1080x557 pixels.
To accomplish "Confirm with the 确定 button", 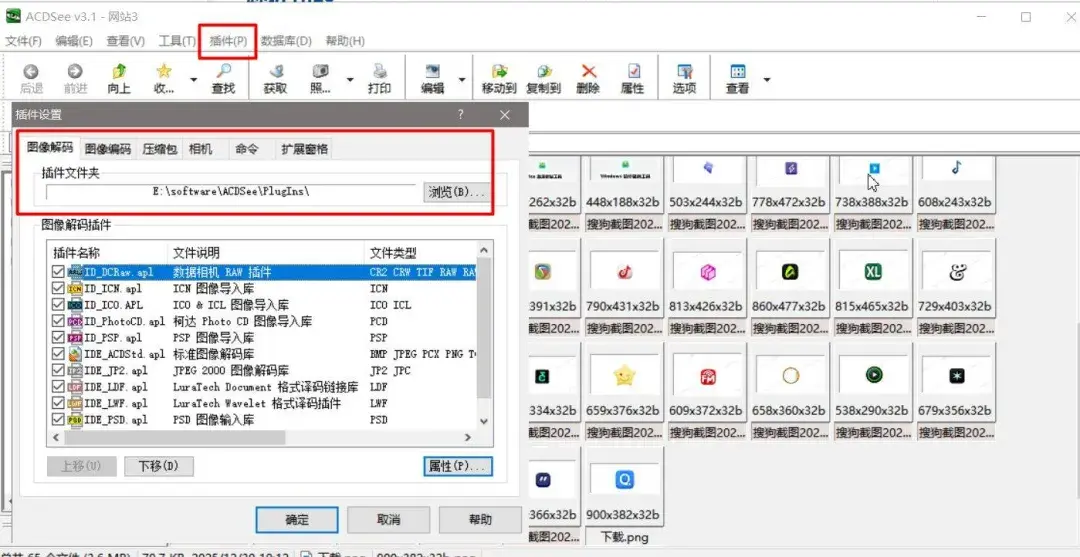I will point(297,520).
